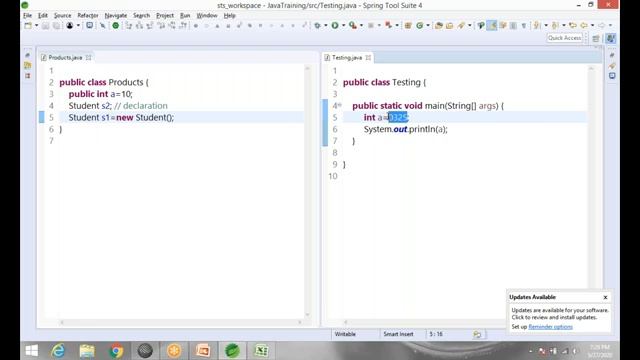Click the Save All toolbar icon

tap(56, 25)
